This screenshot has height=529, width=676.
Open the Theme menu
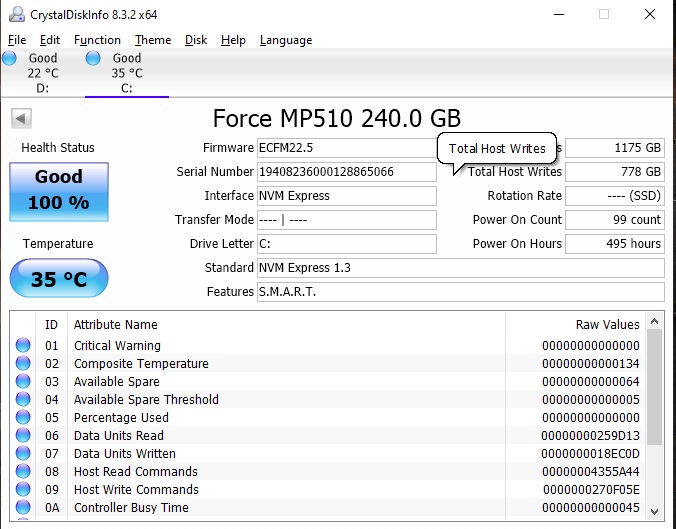(x=153, y=40)
